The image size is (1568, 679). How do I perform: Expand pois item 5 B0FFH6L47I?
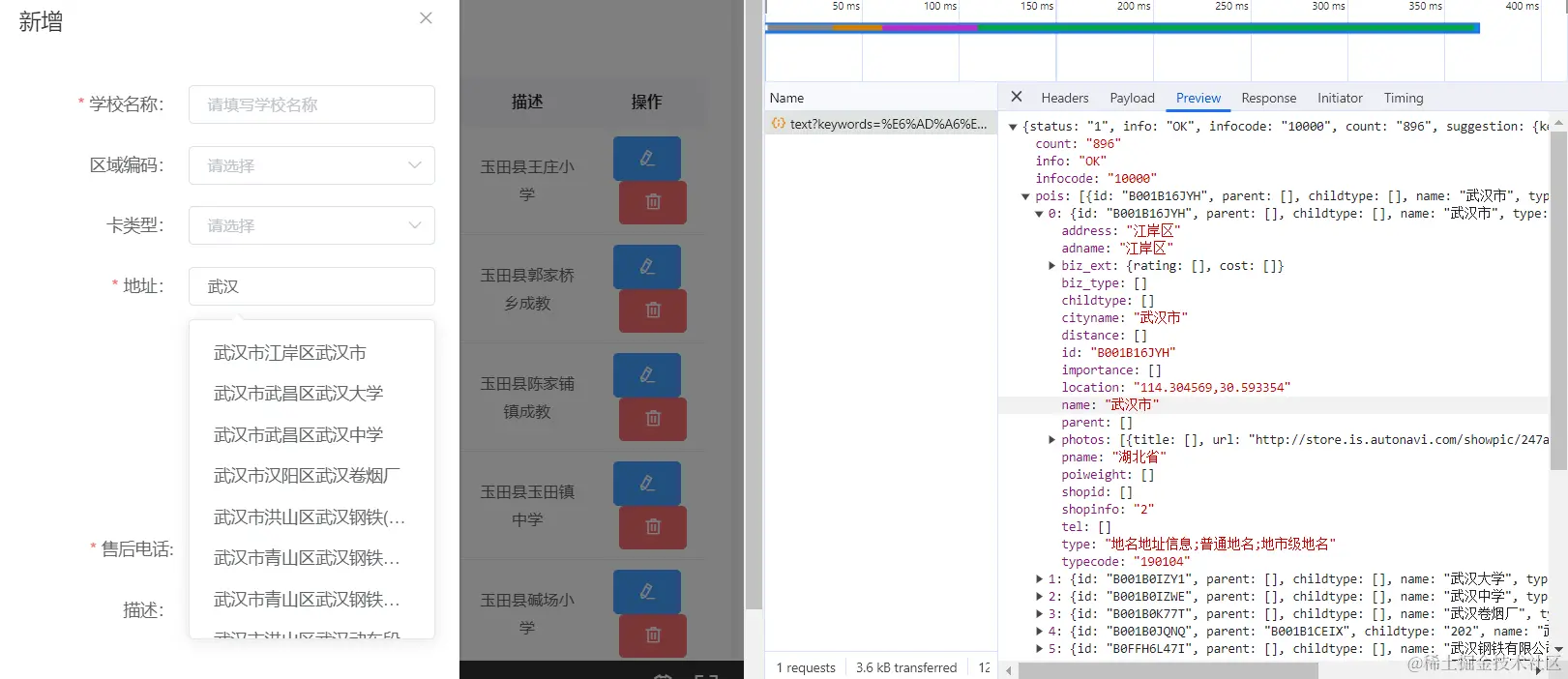point(1040,649)
